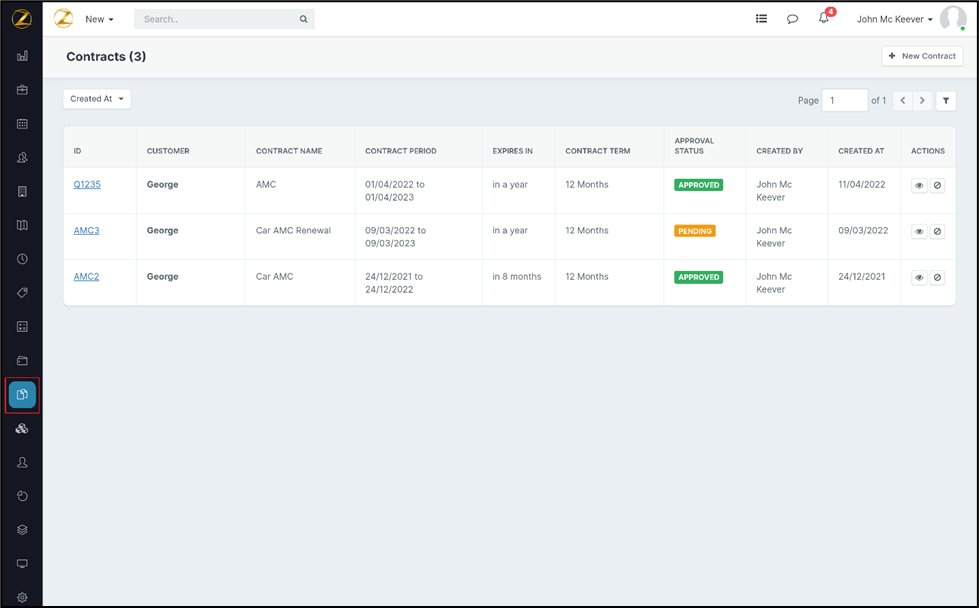Open the chat messages icon

(x=792, y=19)
